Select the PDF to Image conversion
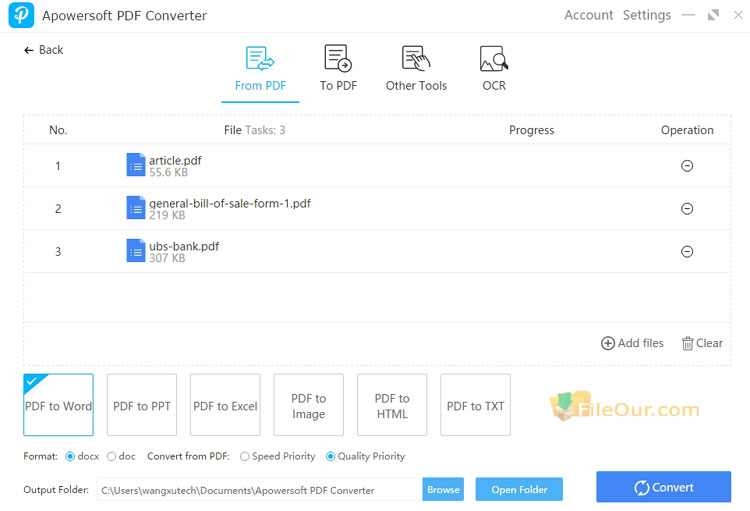750x511 pixels. point(309,405)
